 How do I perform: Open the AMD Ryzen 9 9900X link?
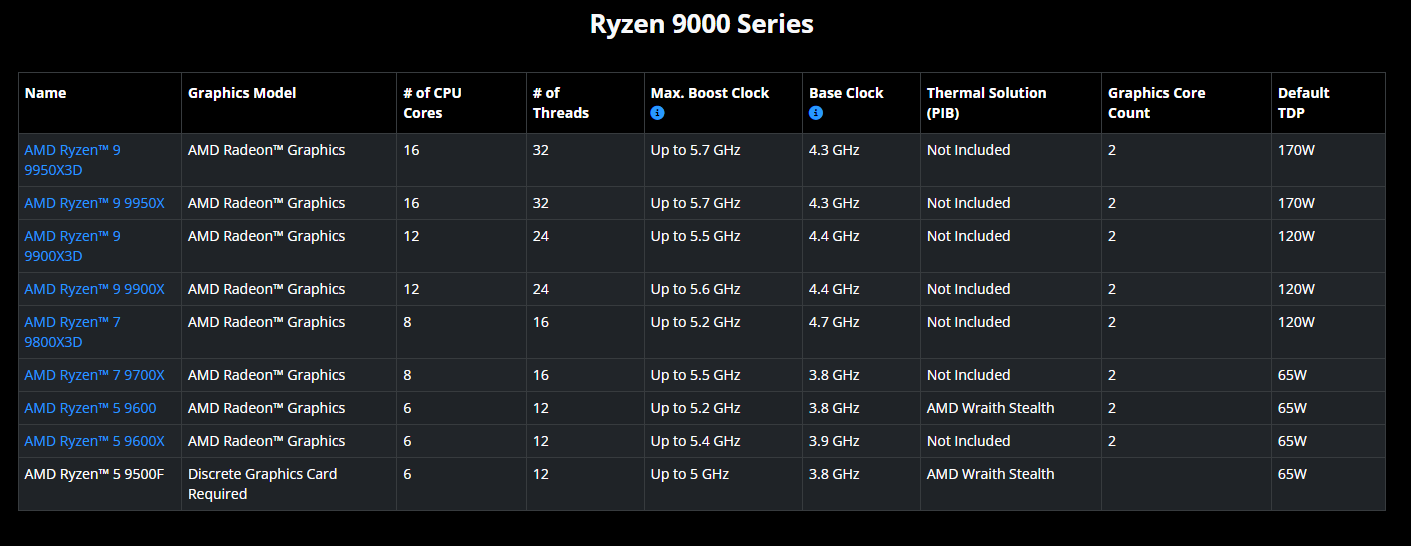(x=94, y=289)
